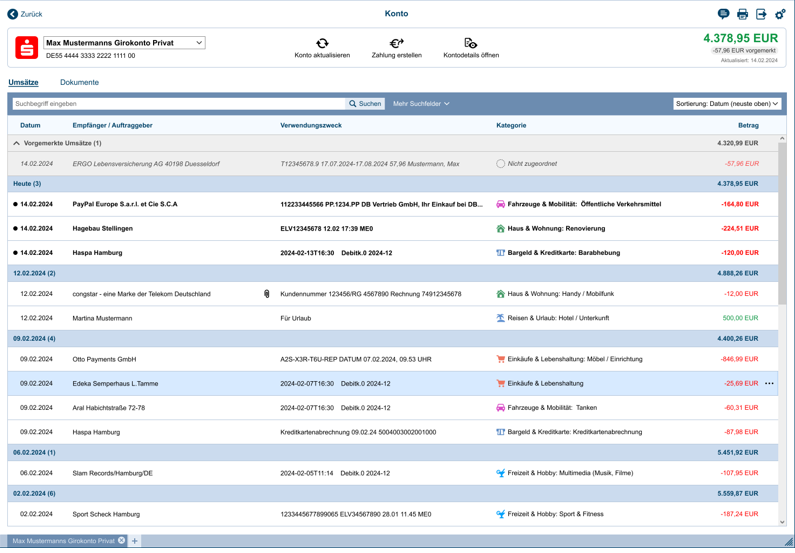Collapse Vorgemerkte Umsätze section
Screen dimensions: 795x553
[16, 143]
